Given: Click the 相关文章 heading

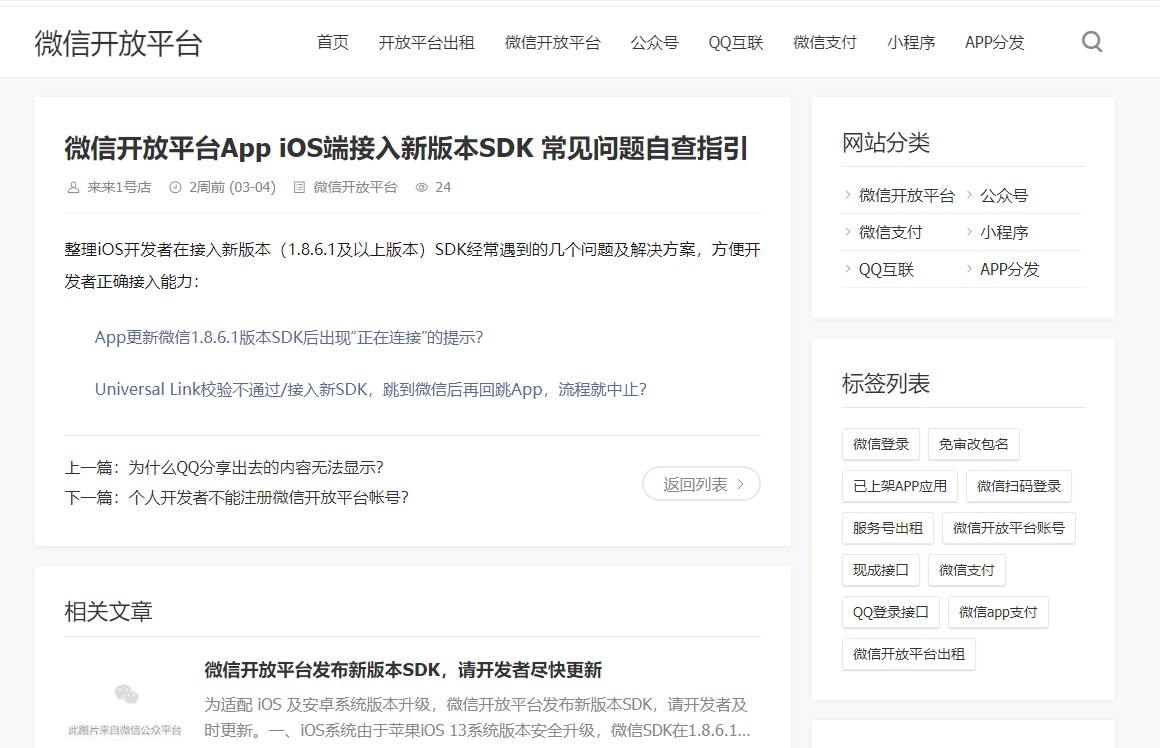Looking at the screenshot, I should [109, 611].
